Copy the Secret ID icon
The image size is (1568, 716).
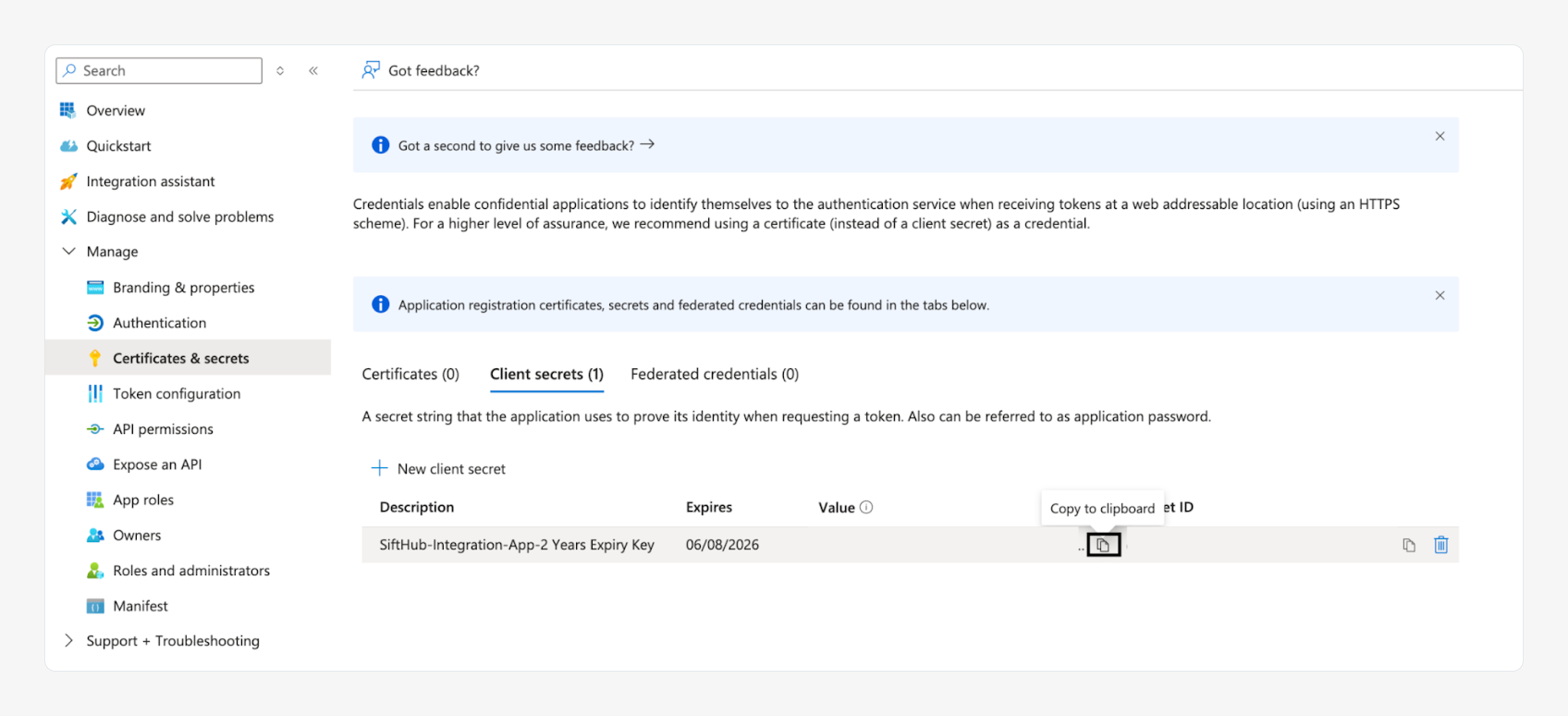pyautogui.click(x=1409, y=545)
